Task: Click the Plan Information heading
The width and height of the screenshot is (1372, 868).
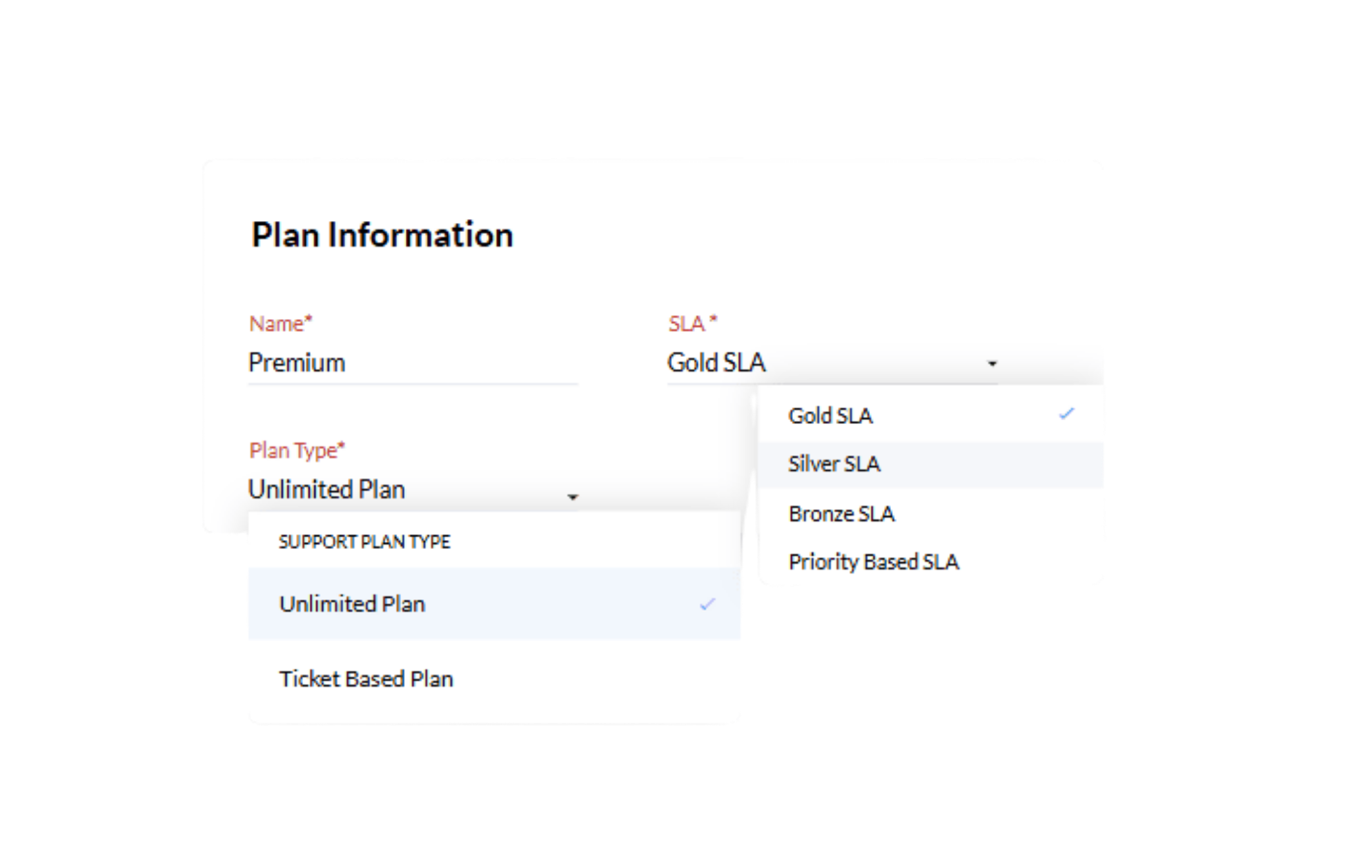Action: (x=382, y=235)
